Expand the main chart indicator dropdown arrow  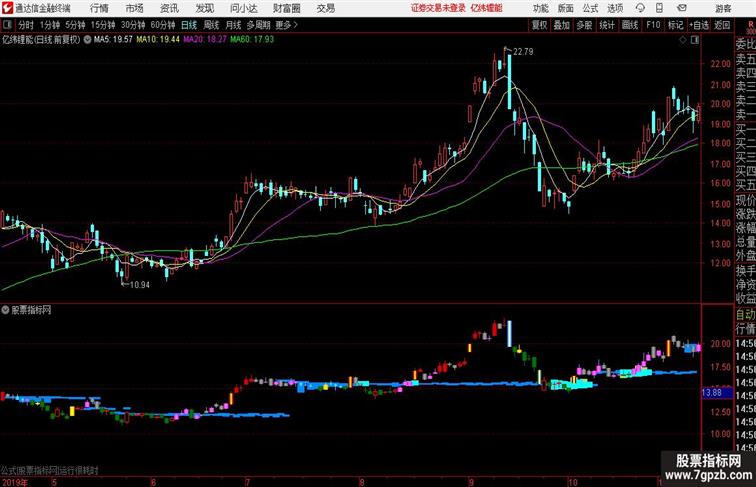87,40
